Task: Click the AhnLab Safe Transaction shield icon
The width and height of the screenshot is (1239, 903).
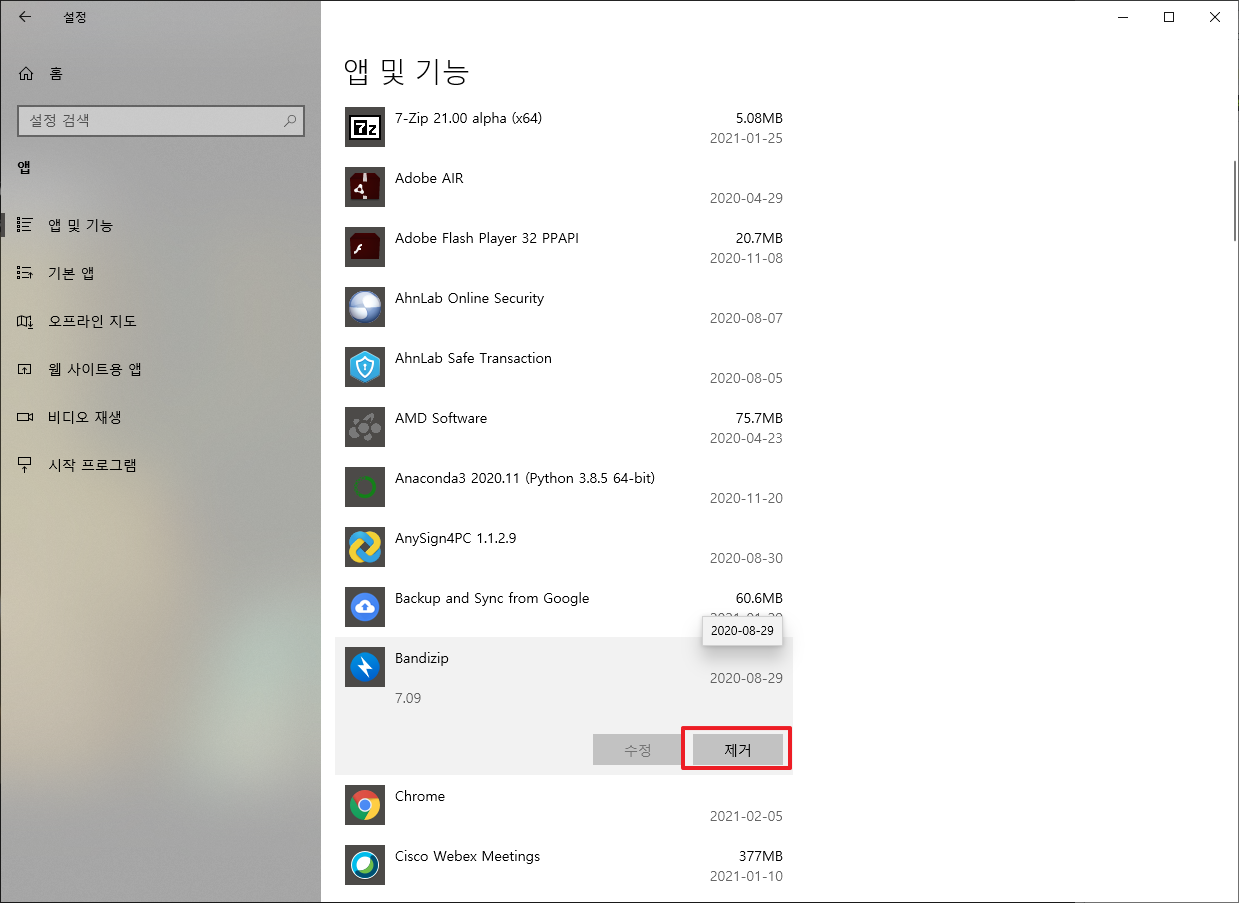Action: pyautogui.click(x=364, y=367)
